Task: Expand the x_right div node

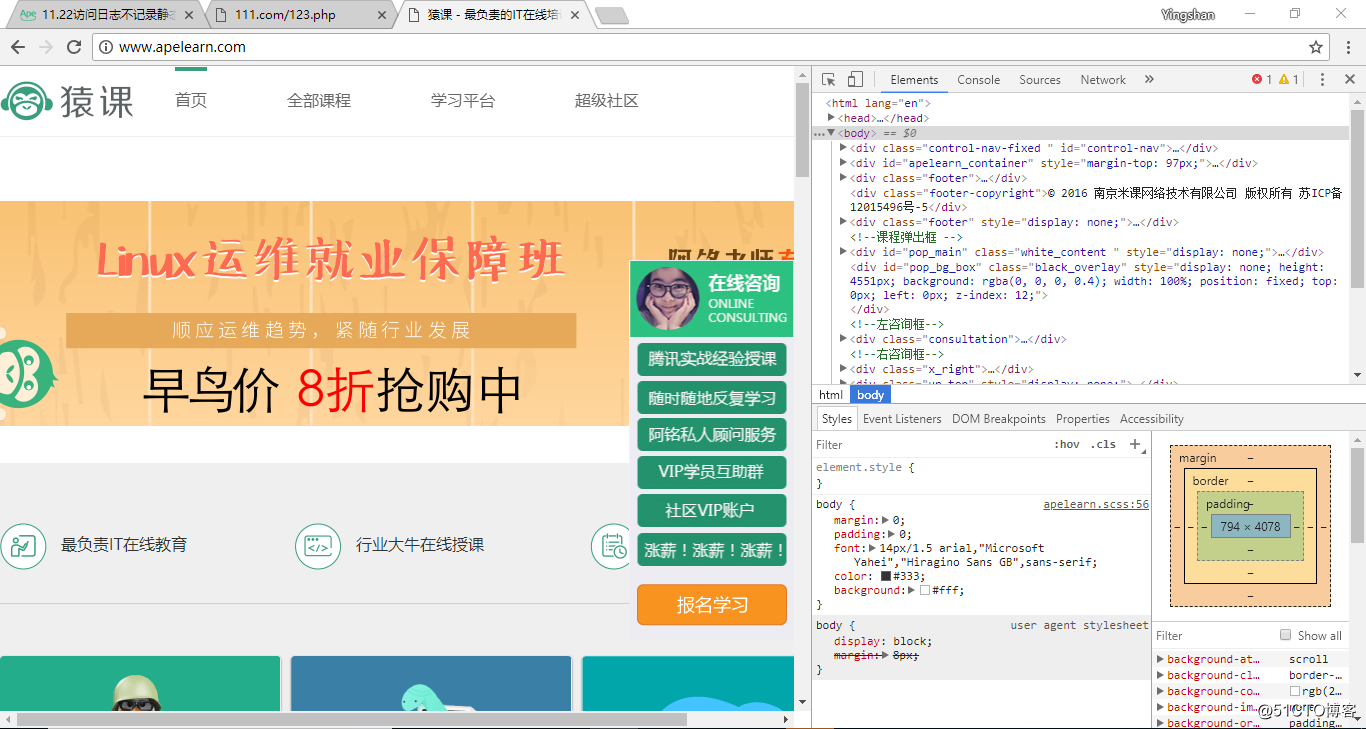Action: click(843, 369)
